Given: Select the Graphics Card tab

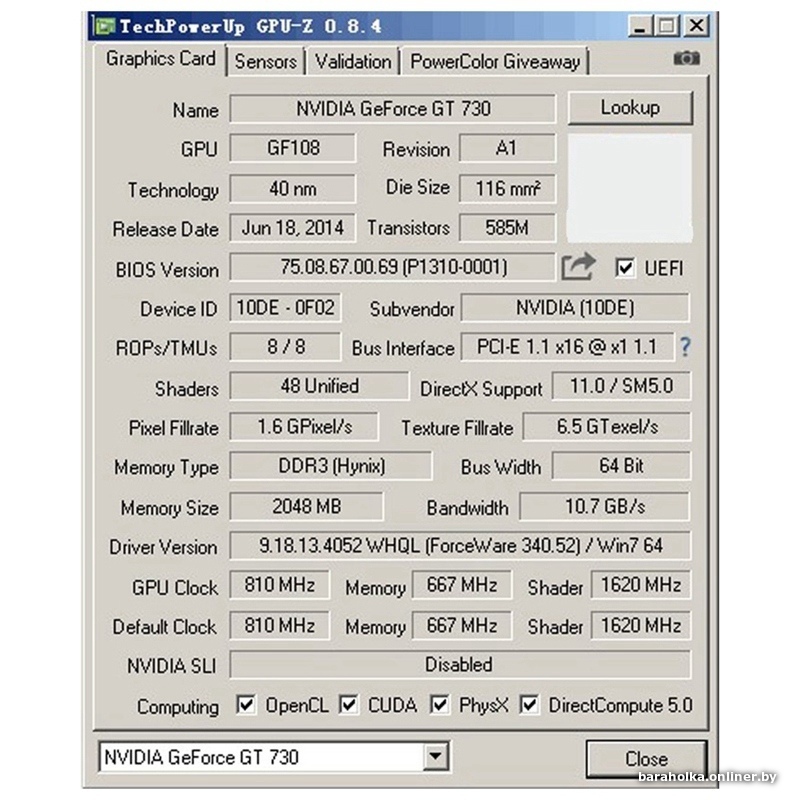Looking at the screenshot, I should point(160,59).
